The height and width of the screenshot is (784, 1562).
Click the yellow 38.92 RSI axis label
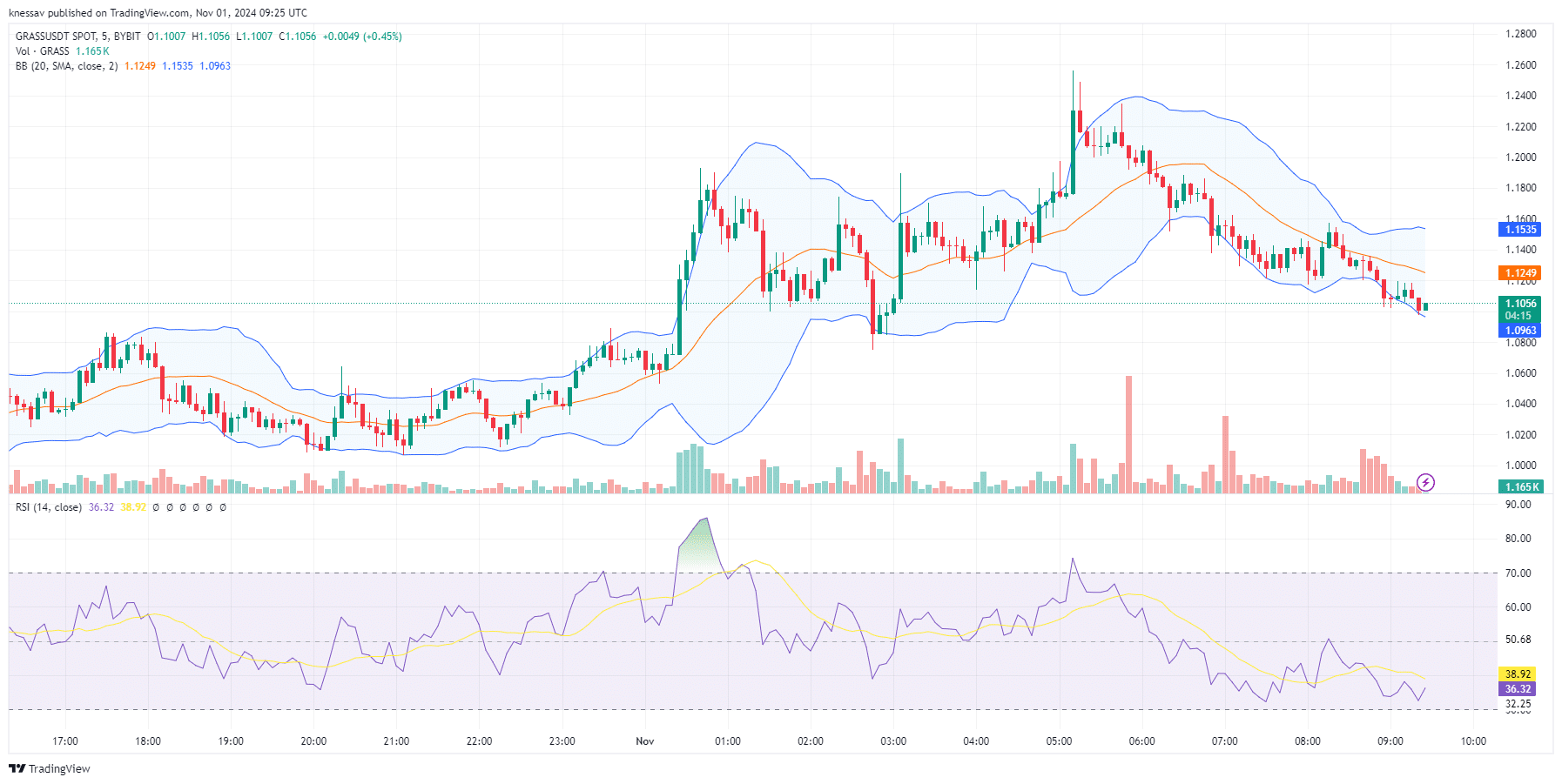[x=1518, y=674]
